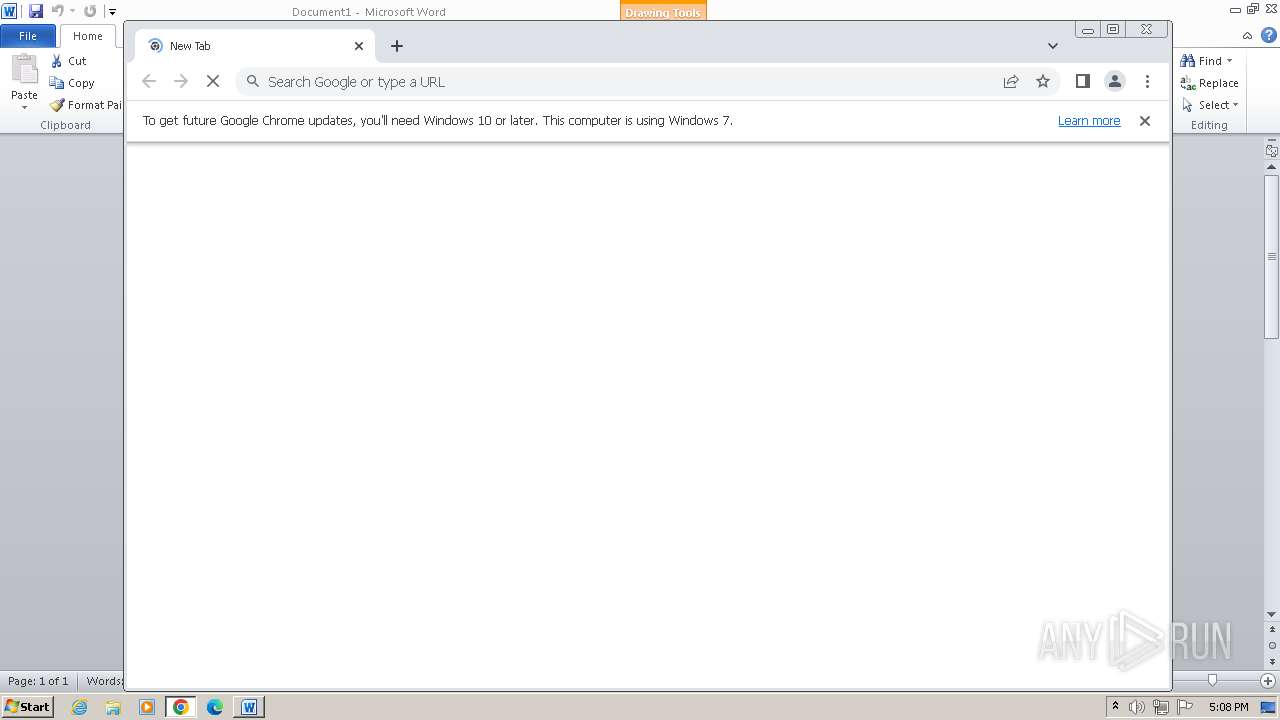
Task: Click Page: 1 of 1 in status bar
Action: tap(38, 681)
